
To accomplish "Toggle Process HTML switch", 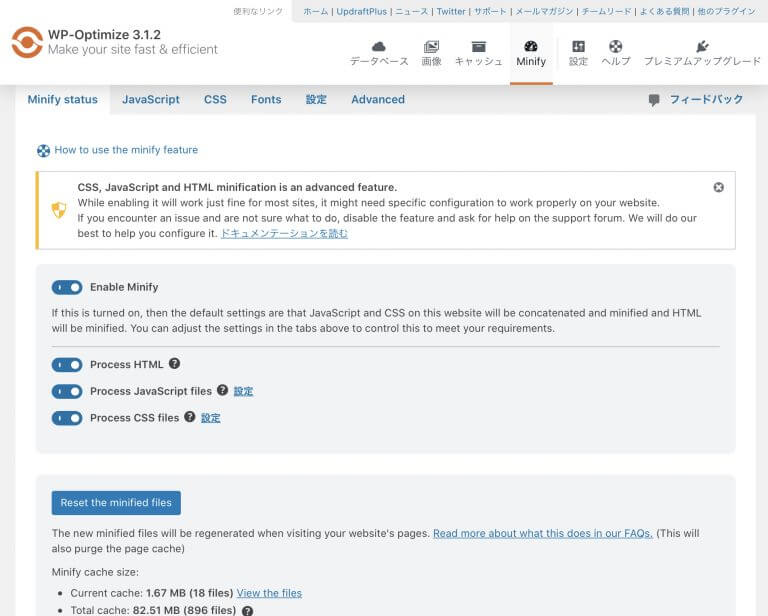I will pos(67,365).
